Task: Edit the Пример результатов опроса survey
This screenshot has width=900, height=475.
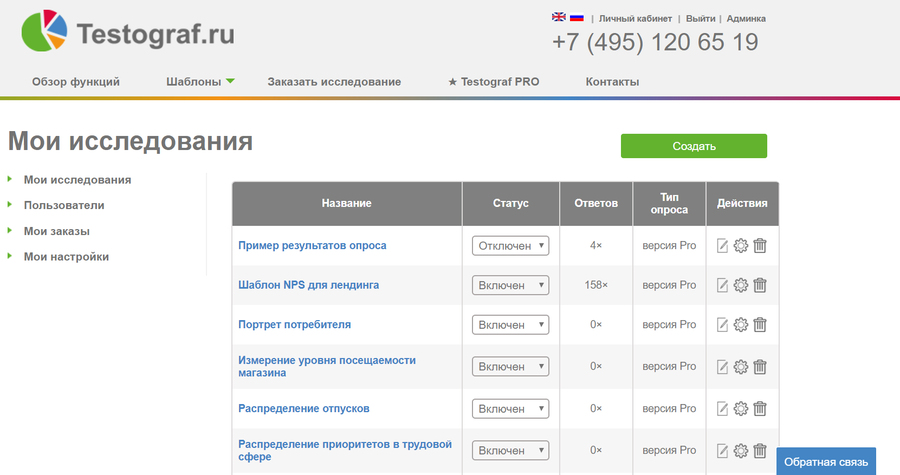Action: [722, 246]
